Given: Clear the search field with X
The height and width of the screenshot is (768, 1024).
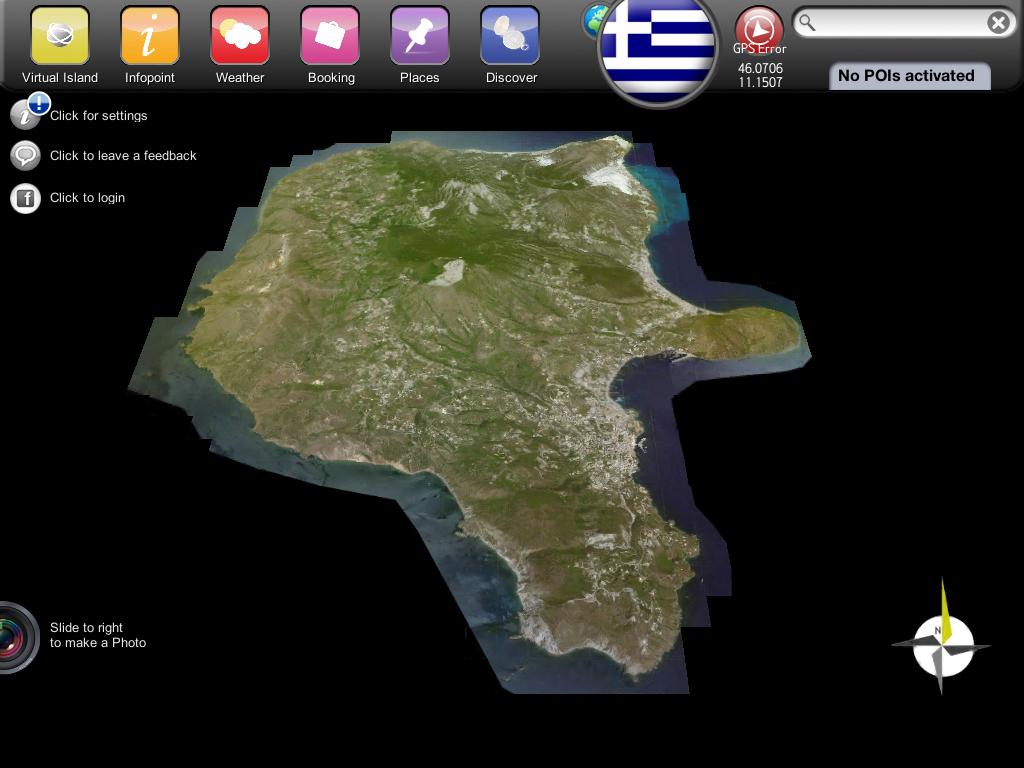Looking at the screenshot, I should point(998,24).
